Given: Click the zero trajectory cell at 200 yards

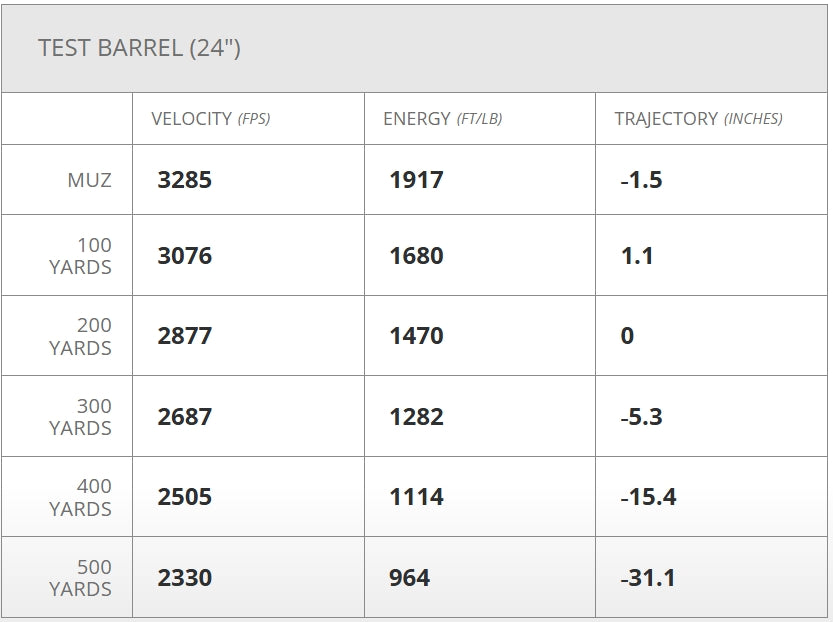Looking at the screenshot, I should click(x=627, y=336).
